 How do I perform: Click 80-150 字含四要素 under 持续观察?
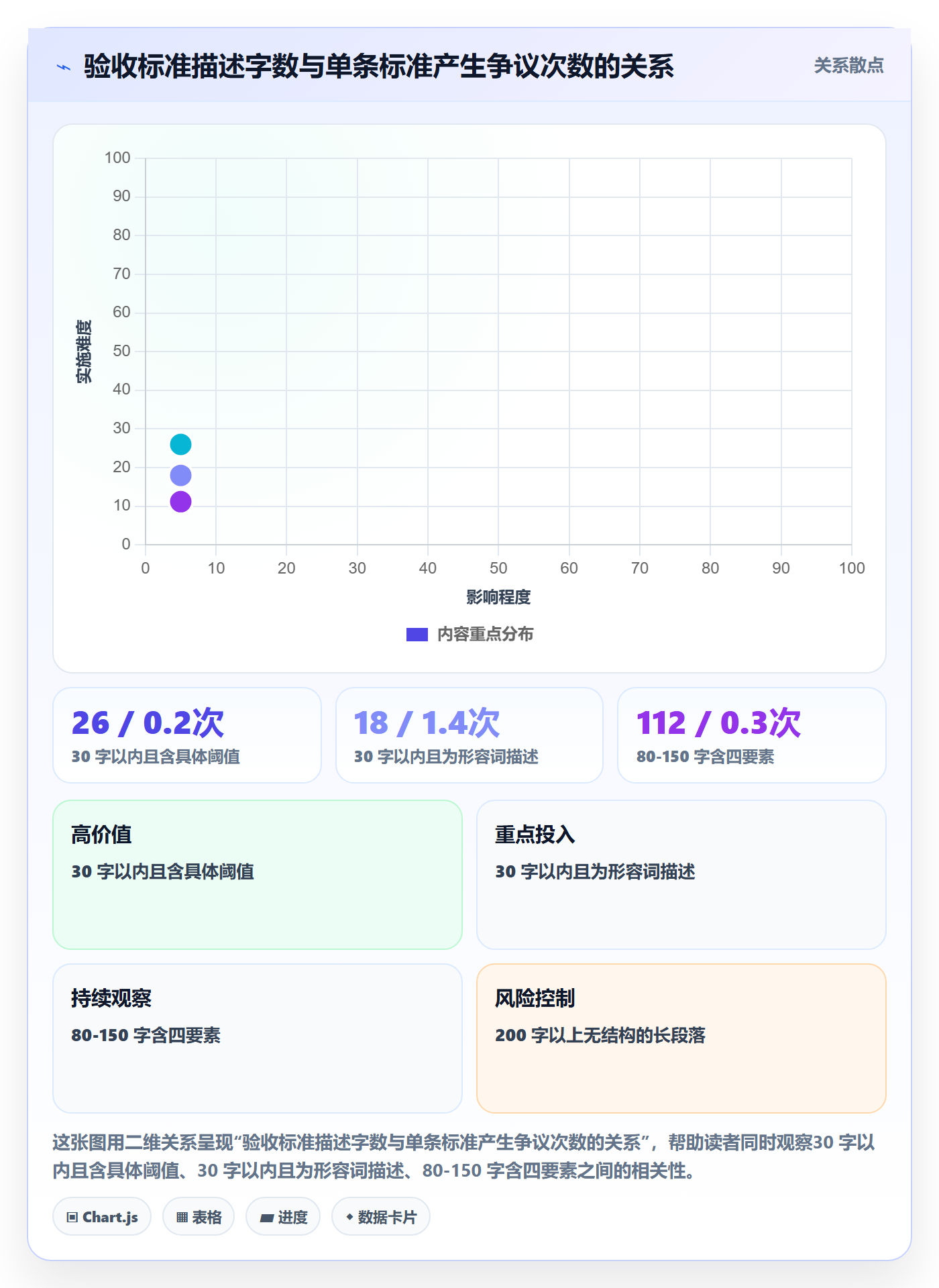[146, 1035]
